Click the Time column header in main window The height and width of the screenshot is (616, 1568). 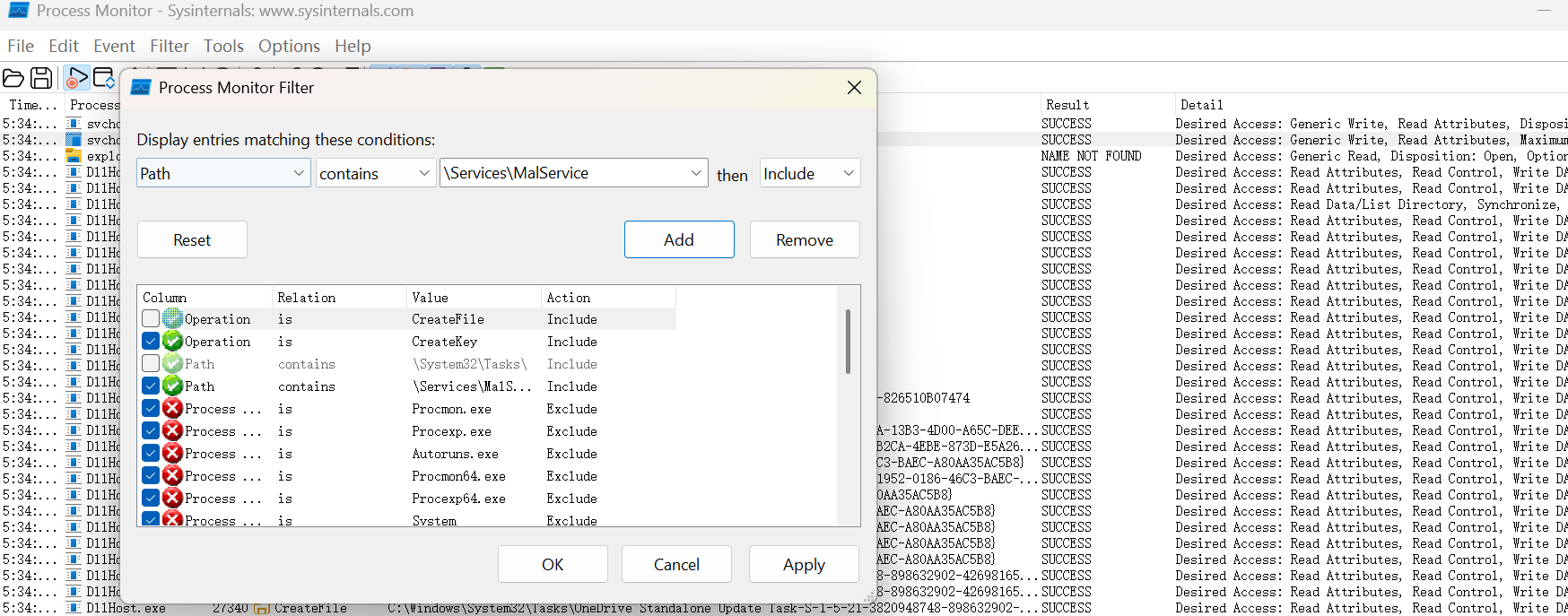32,105
